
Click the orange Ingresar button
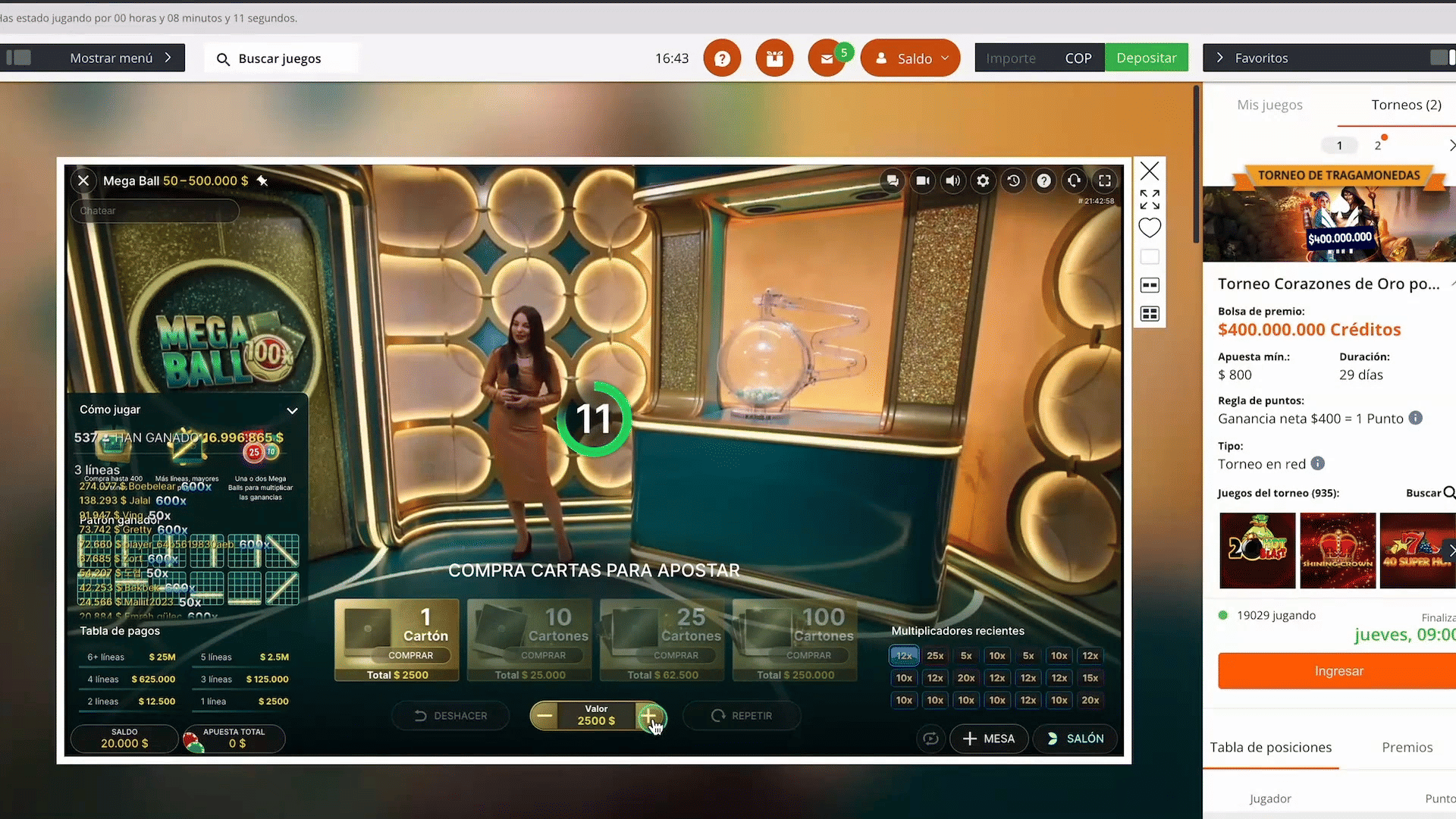pyautogui.click(x=1338, y=671)
